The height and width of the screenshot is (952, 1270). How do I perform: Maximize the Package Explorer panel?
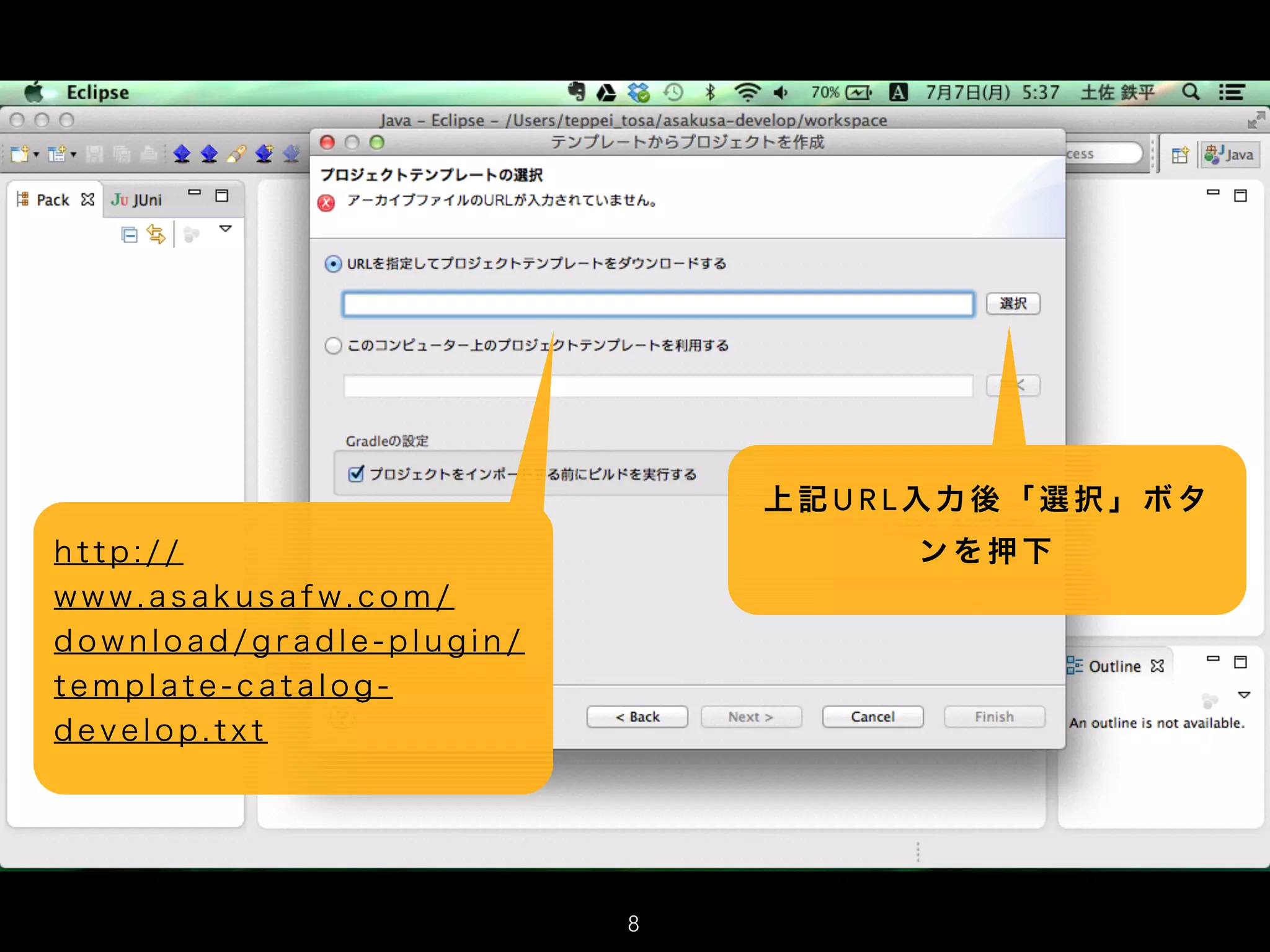[x=221, y=196]
